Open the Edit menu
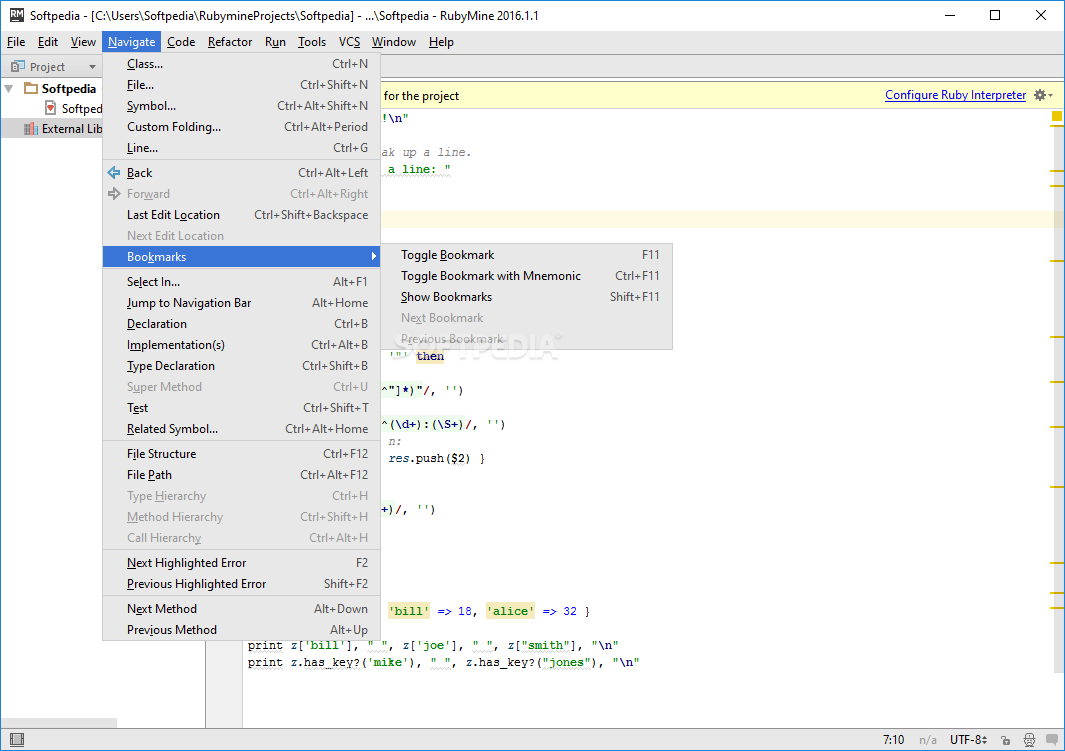 [x=48, y=42]
